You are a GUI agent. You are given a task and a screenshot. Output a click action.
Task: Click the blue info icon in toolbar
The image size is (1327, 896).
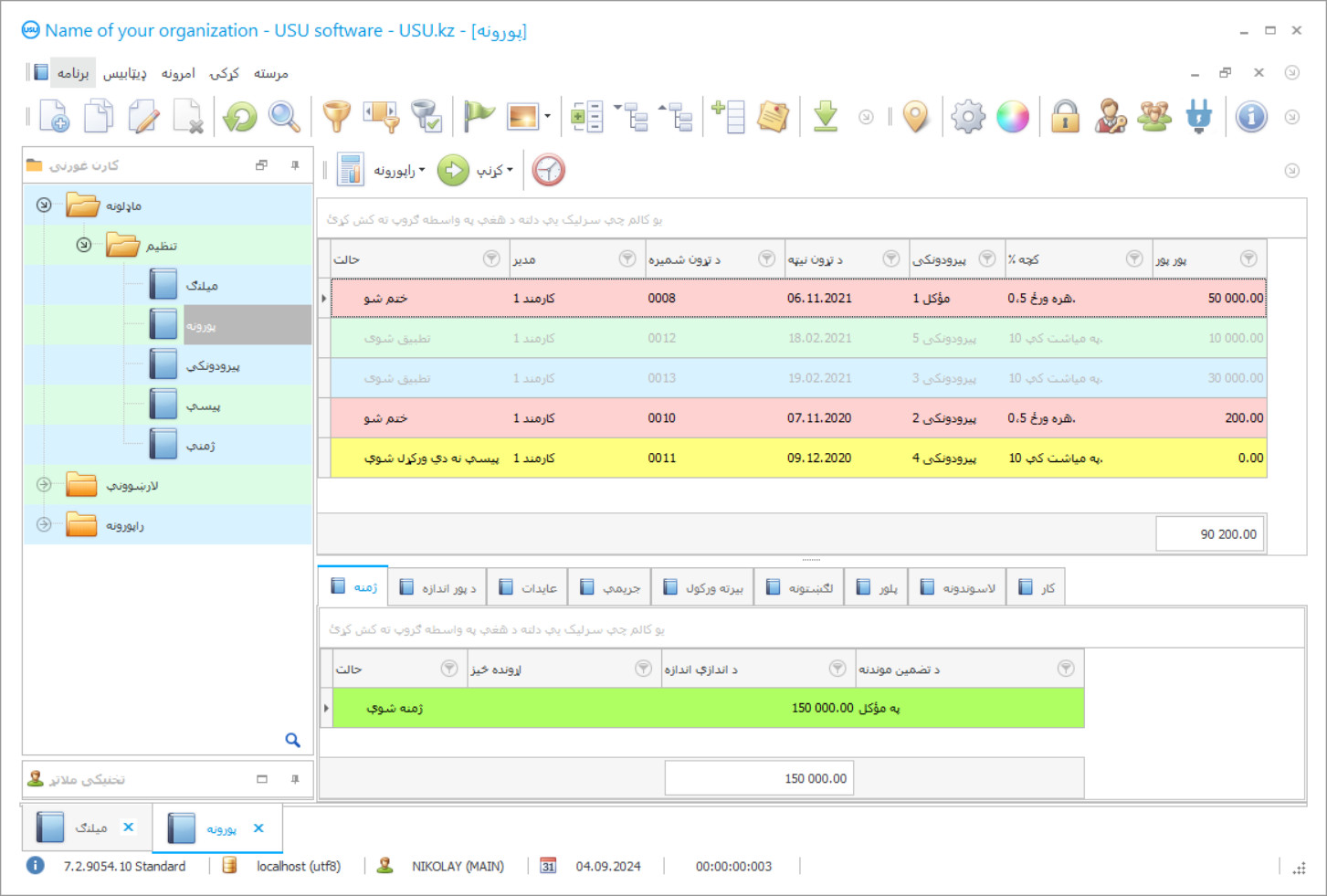[x=1250, y=117]
